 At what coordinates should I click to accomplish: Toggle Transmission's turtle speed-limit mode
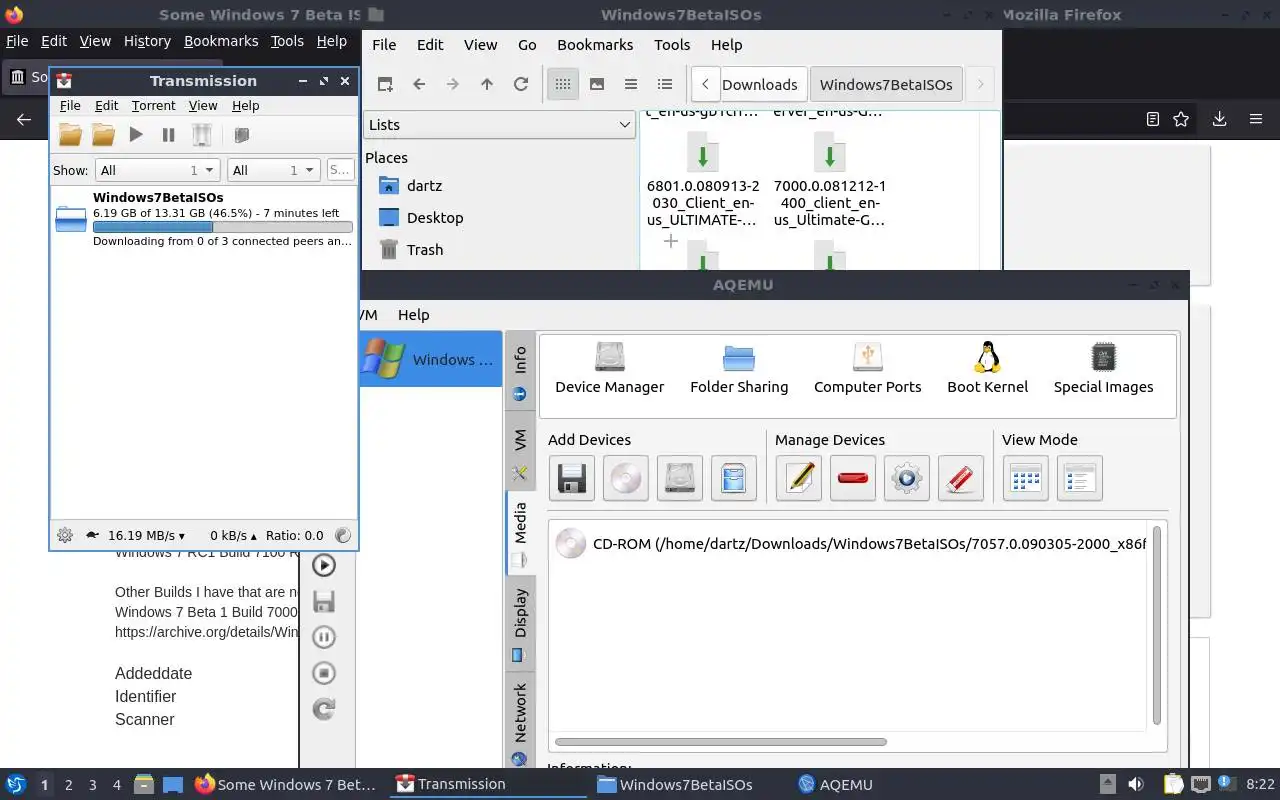[x=93, y=535]
